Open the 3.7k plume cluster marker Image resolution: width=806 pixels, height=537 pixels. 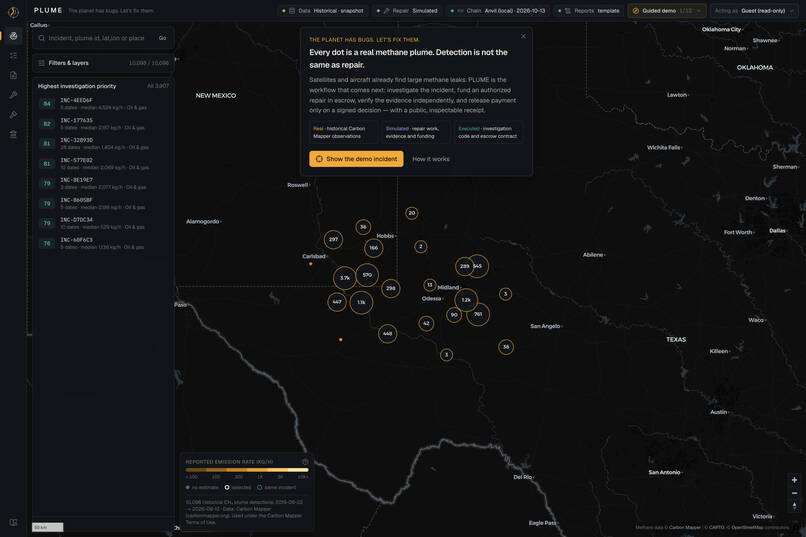[x=344, y=278]
